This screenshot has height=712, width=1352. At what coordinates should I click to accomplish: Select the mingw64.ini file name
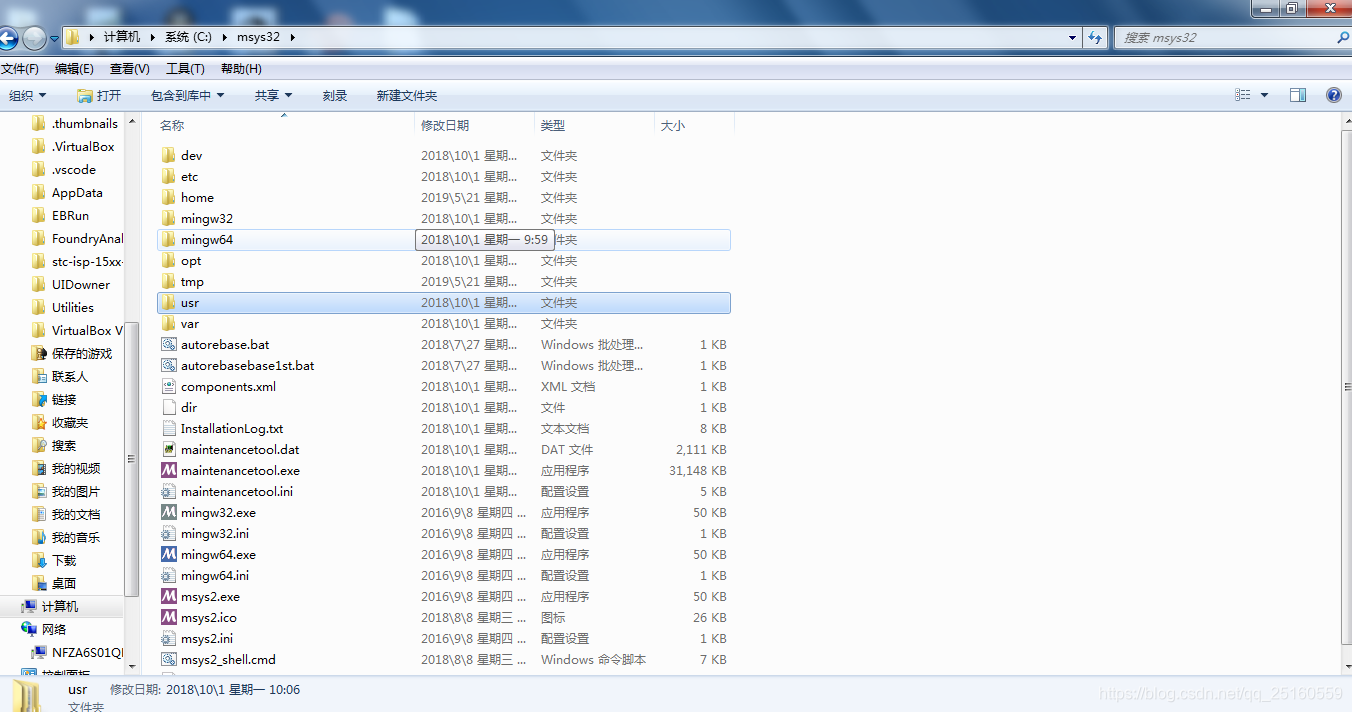215,575
